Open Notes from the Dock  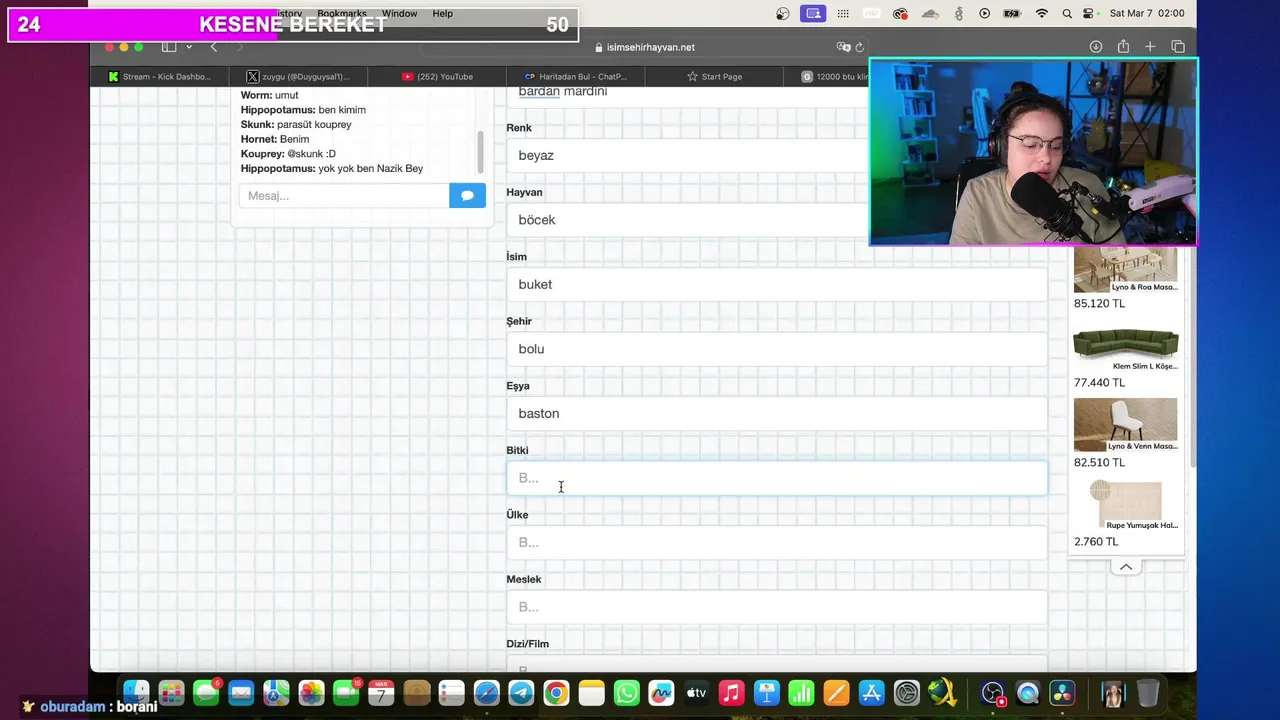[591, 692]
